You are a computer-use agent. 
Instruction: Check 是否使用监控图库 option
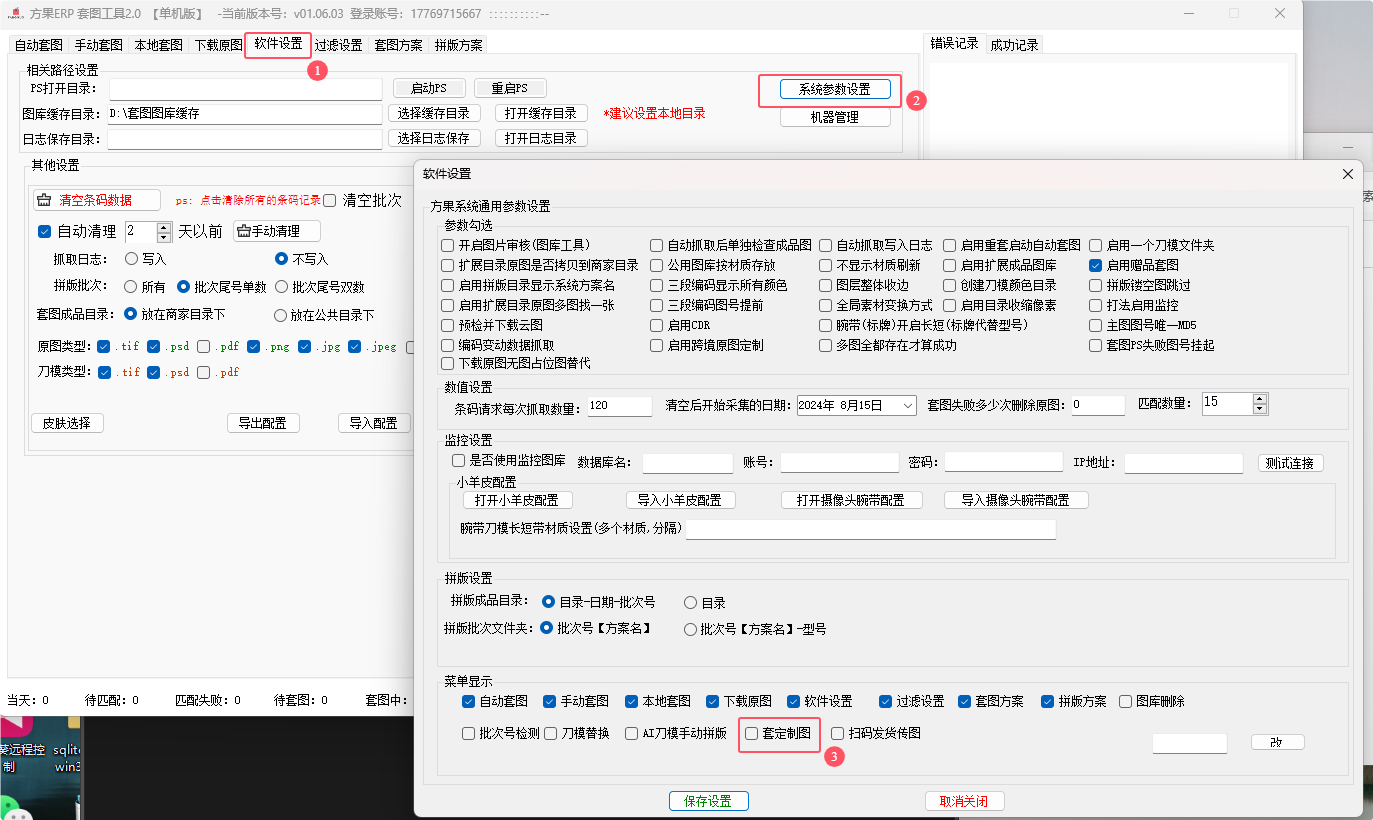pyautogui.click(x=459, y=461)
